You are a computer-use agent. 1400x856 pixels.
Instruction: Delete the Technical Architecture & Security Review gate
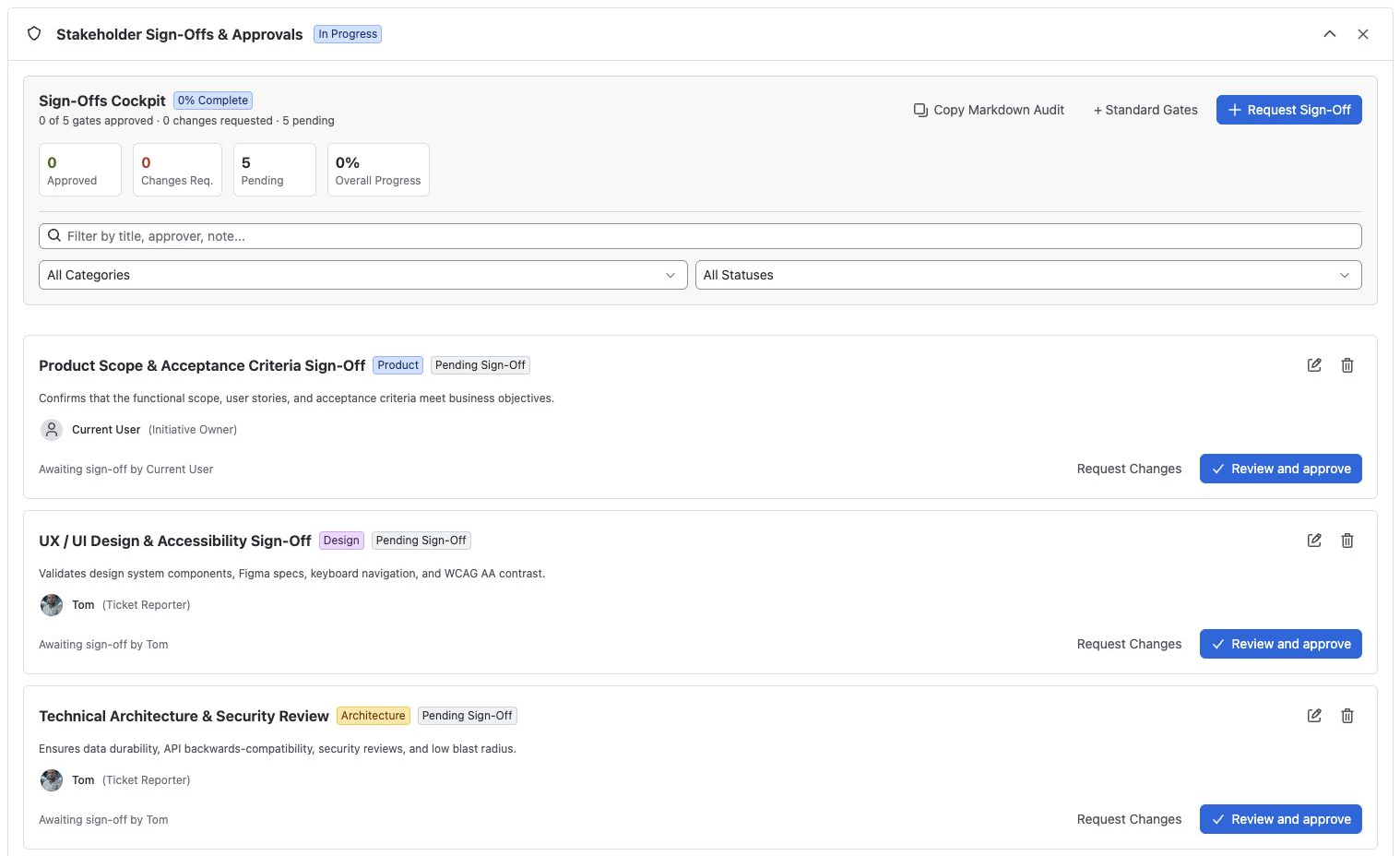pos(1347,716)
